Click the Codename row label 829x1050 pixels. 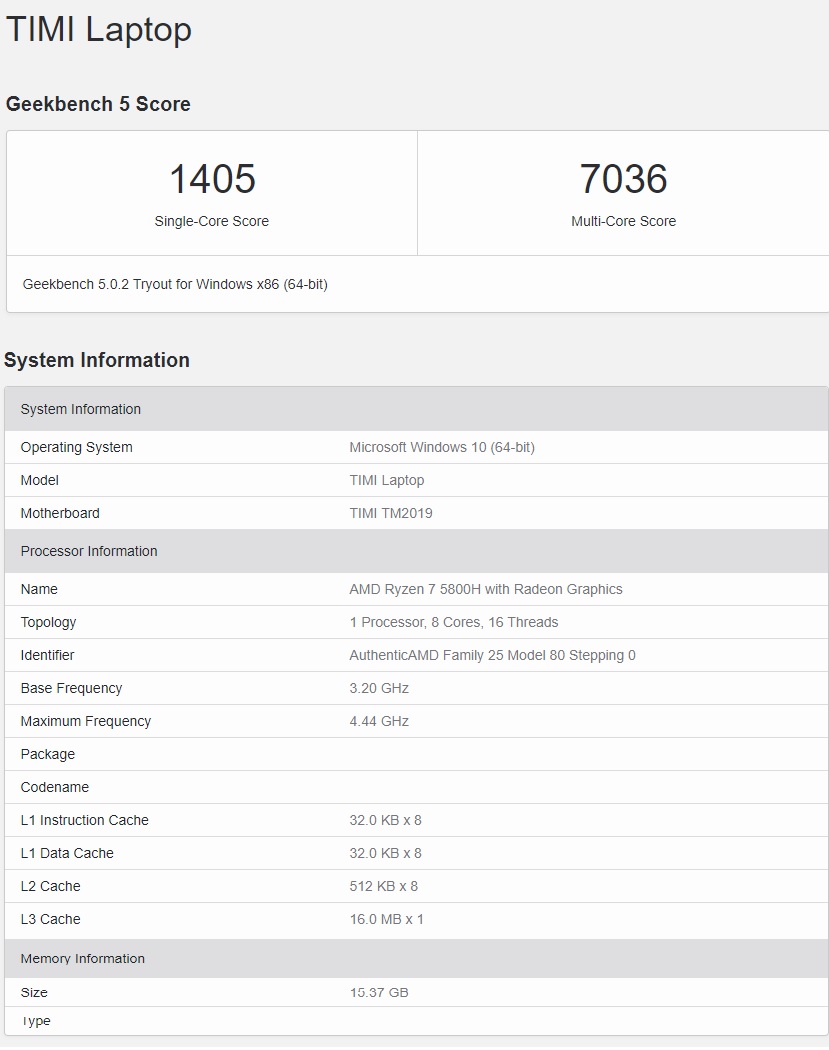click(54, 787)
